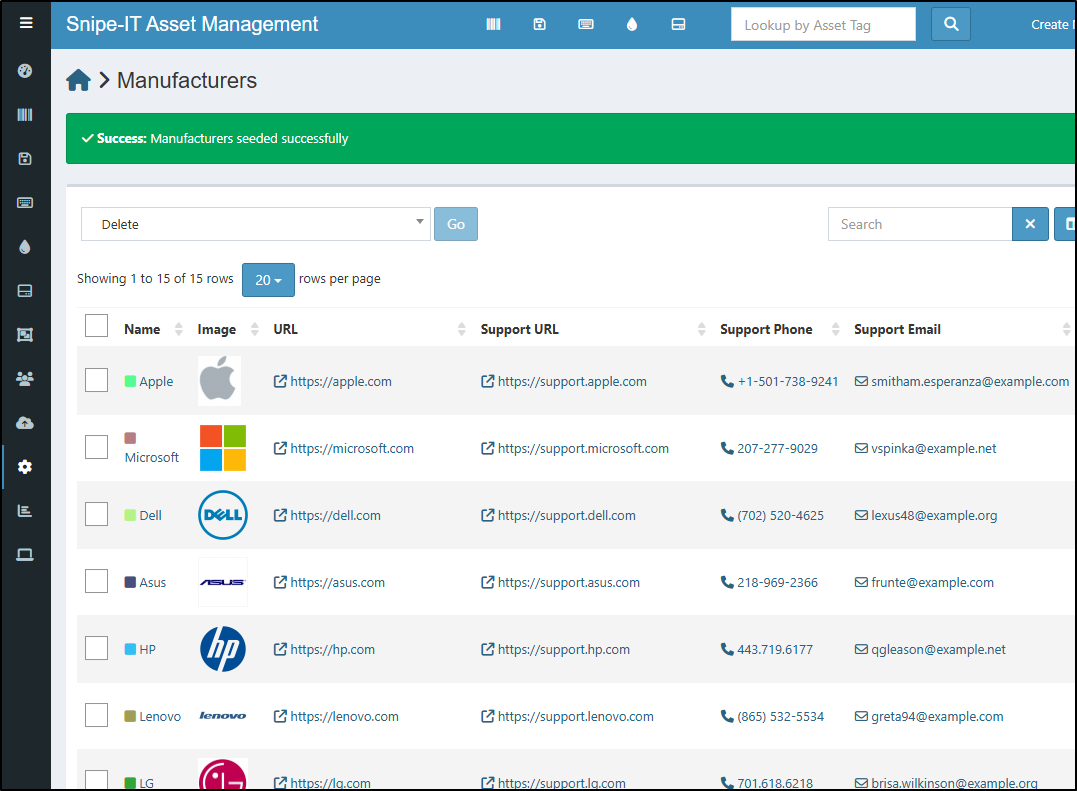1077x791 pixels.
Task: Open People via the users sidebar icon
Action: [26, 379]
